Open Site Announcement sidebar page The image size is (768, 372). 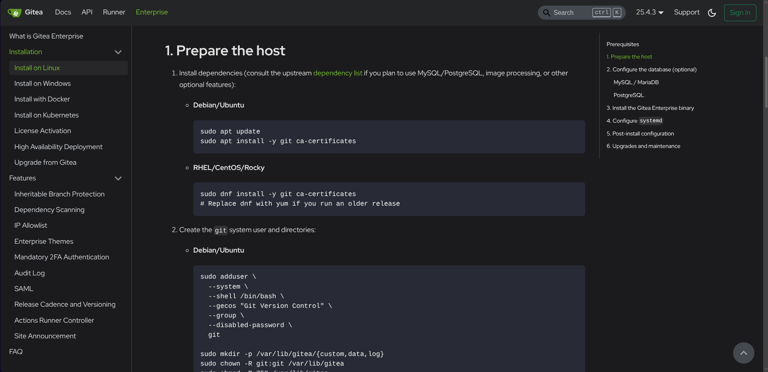click(x=45, y=336)
